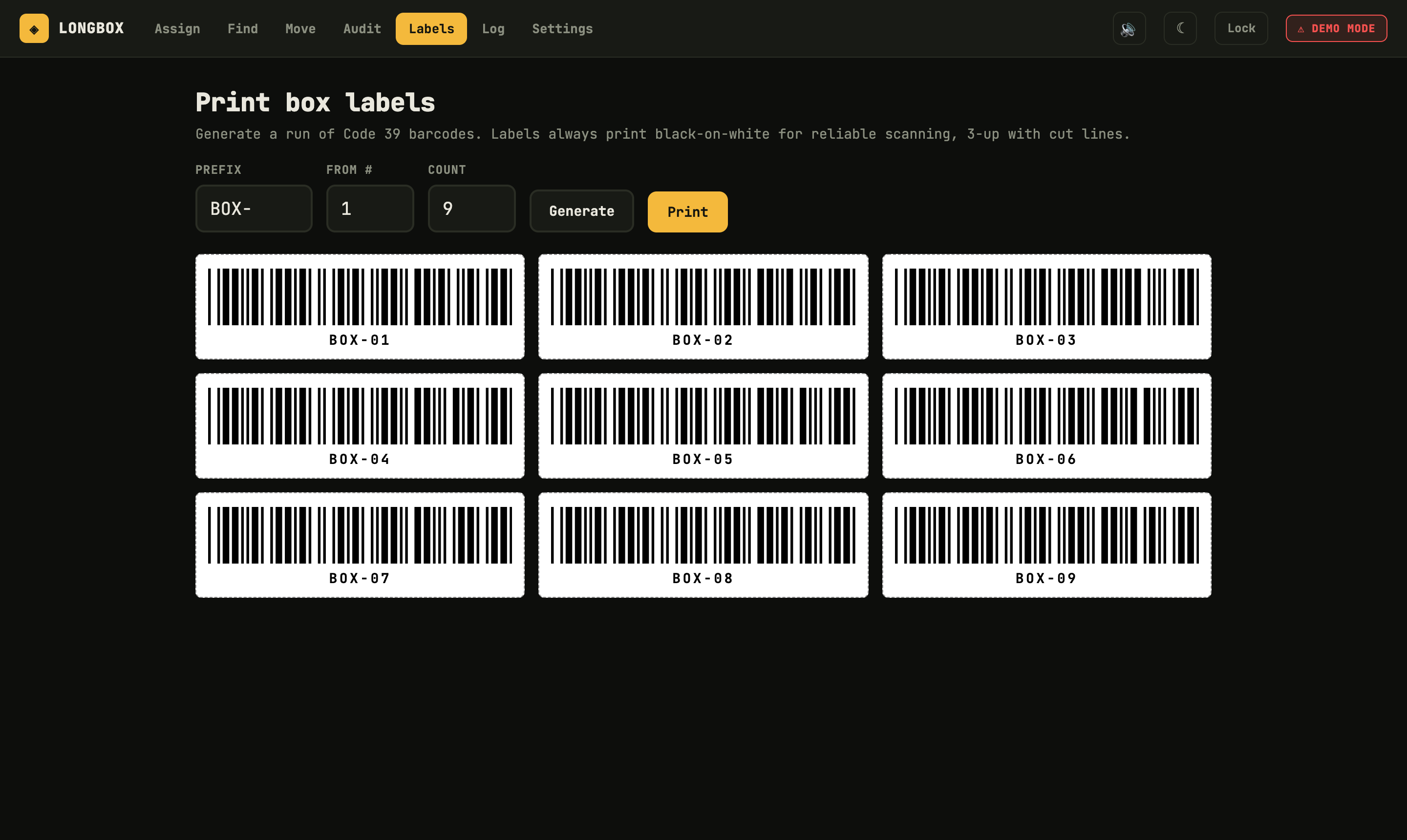The height and width of the screenshot is (840, 1407).
Task: Toggle sound with the speaker icon
Action: coord(1129,28)
